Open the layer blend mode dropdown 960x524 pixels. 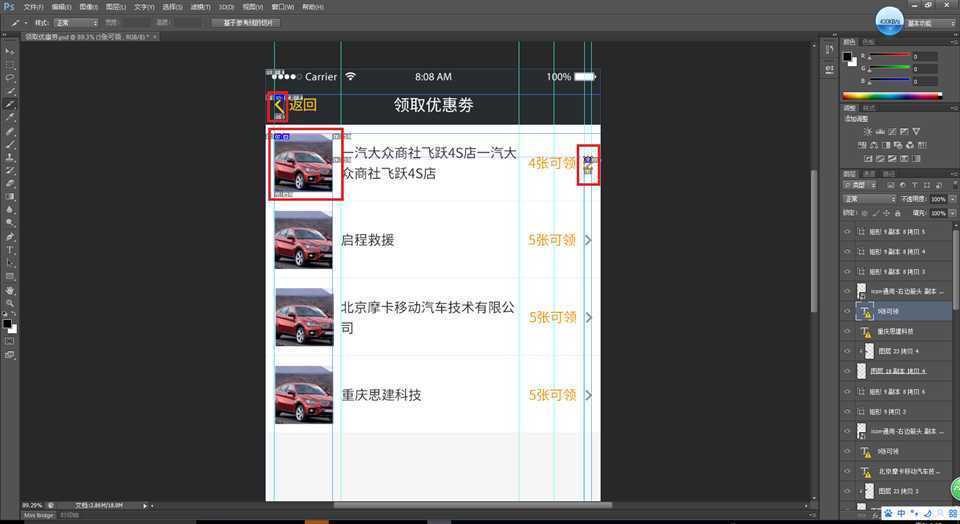pyautogui.click(x=869, y=199)
